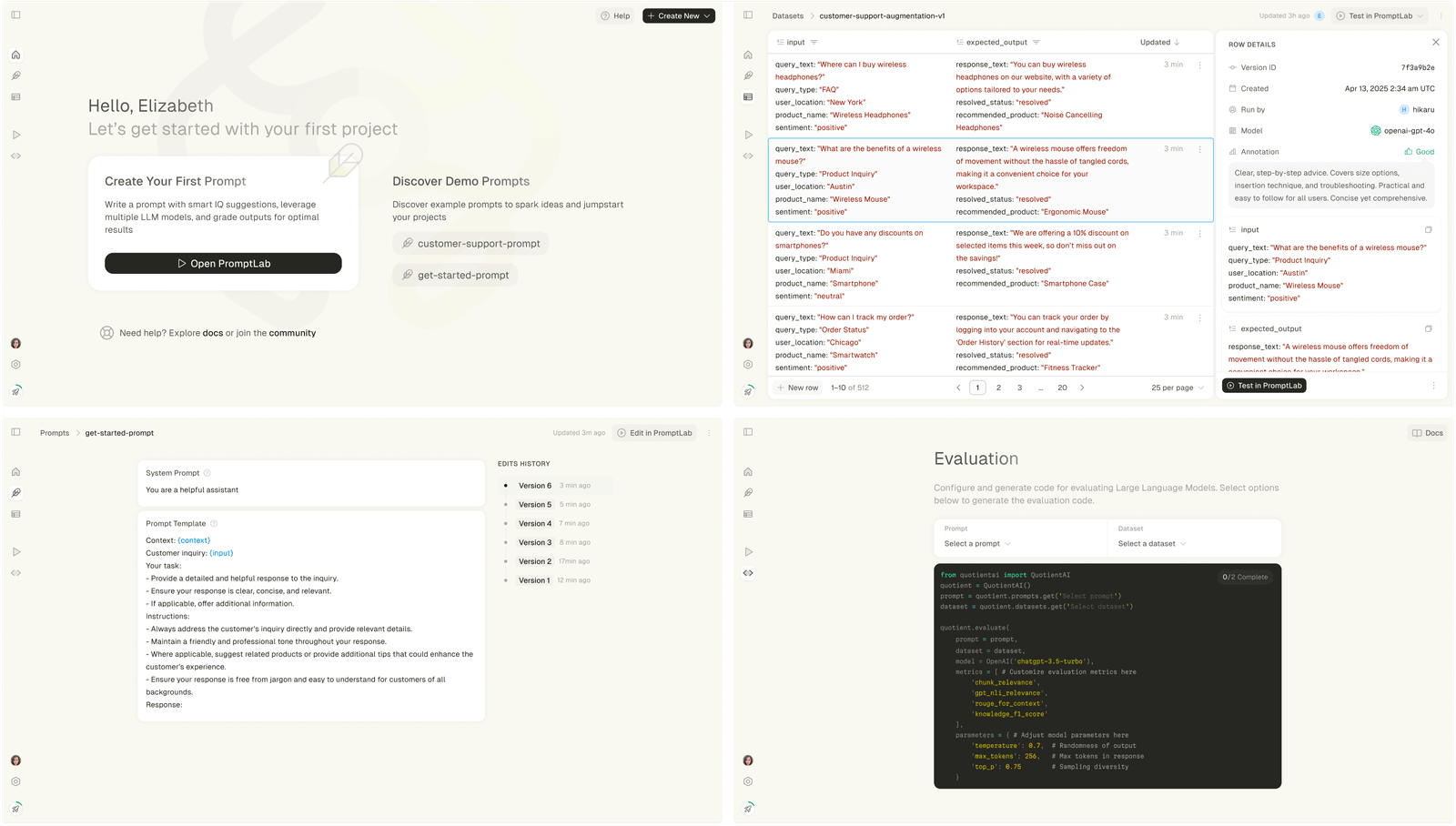
Task: Open the Create New dropdown
Action: click(678, 15)
